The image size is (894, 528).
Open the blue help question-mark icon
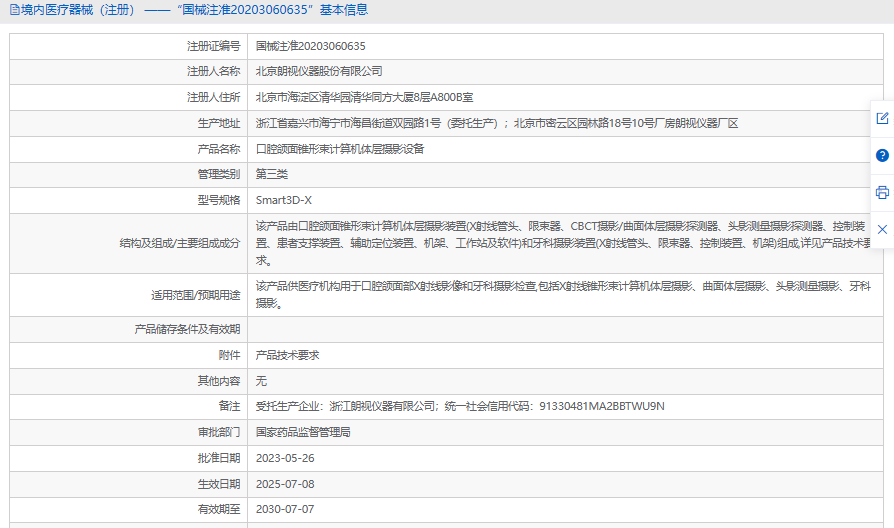882,155
